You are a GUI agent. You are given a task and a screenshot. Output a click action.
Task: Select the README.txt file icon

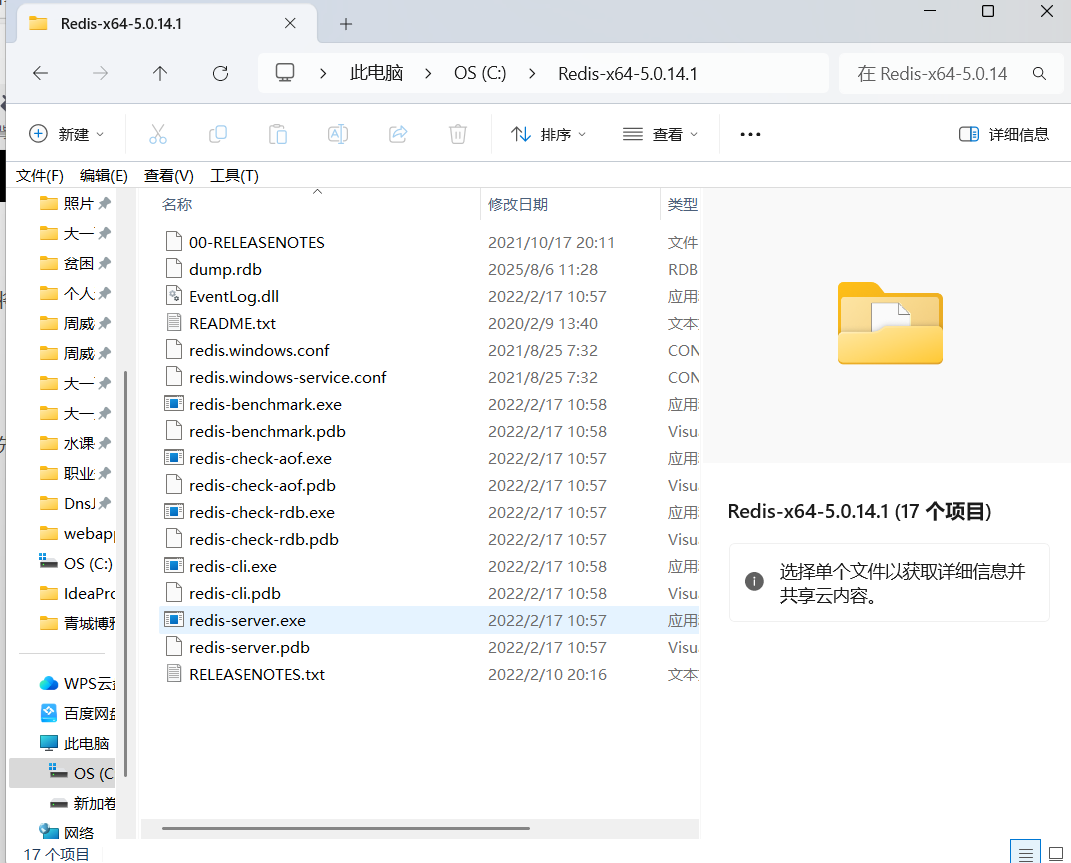click(x=174, y=323)
